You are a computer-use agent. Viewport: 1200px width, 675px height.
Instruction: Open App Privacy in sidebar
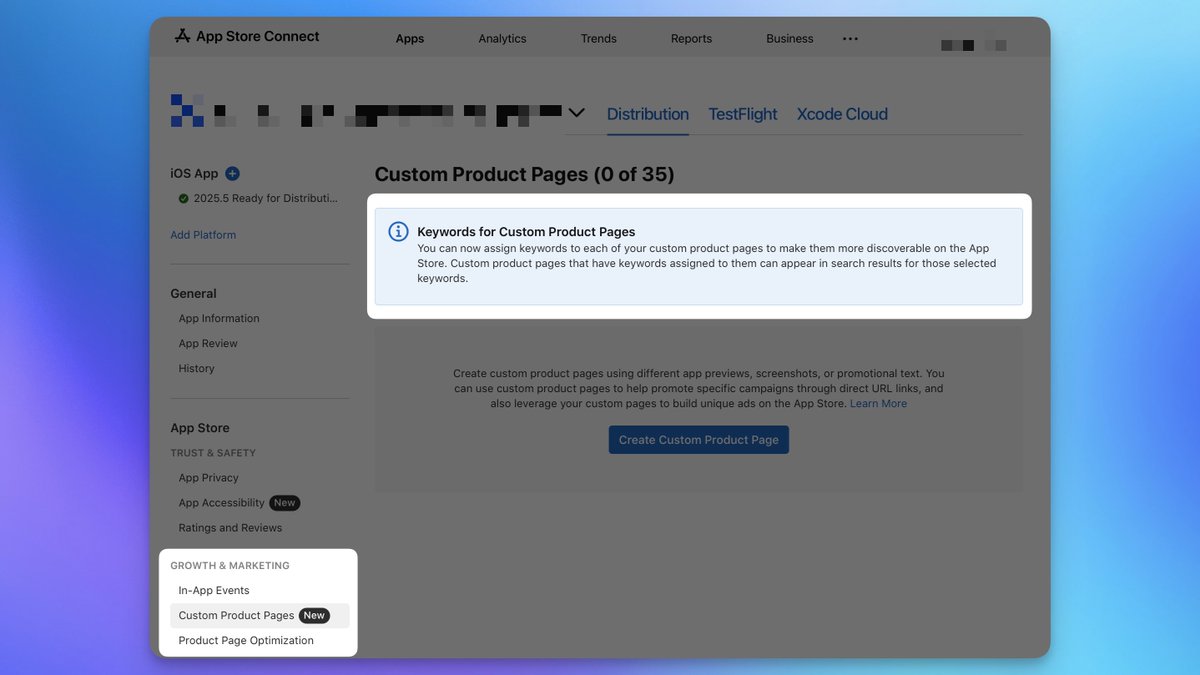[208, 478]
